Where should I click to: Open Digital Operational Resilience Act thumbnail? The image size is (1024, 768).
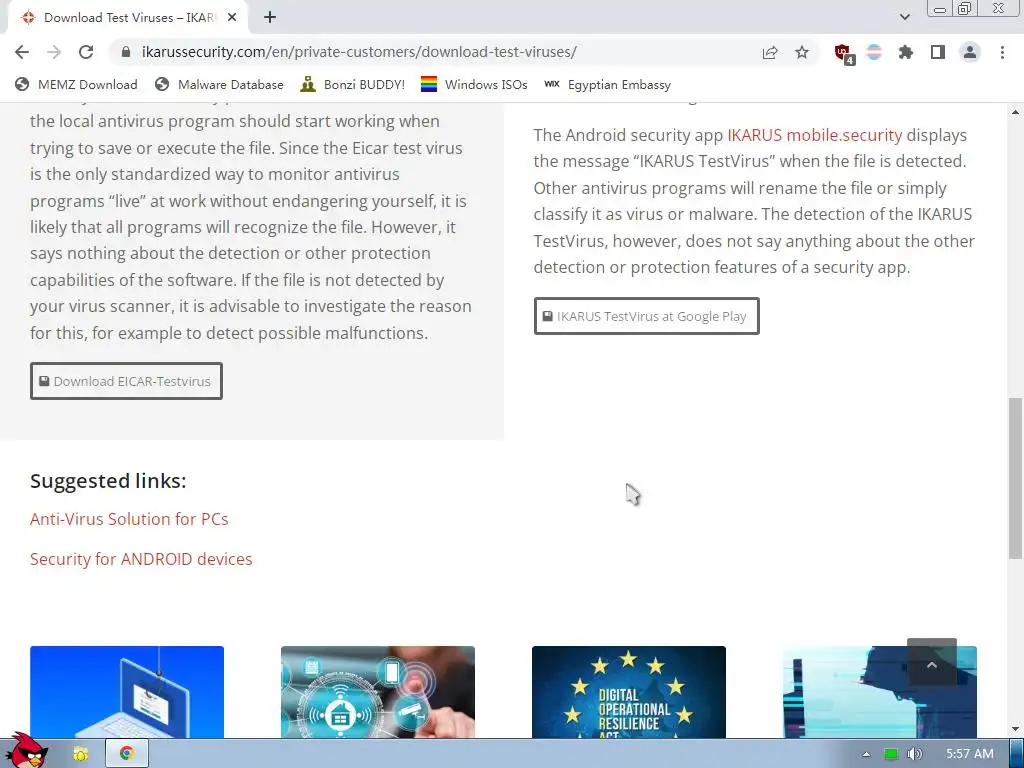(629, 692)
